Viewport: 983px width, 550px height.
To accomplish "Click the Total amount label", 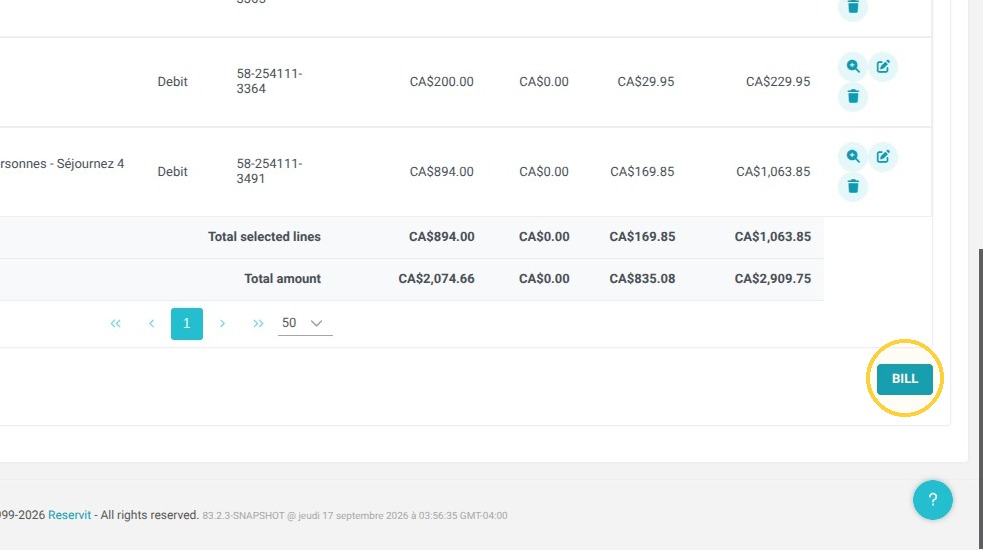I will tap(282, 278).
